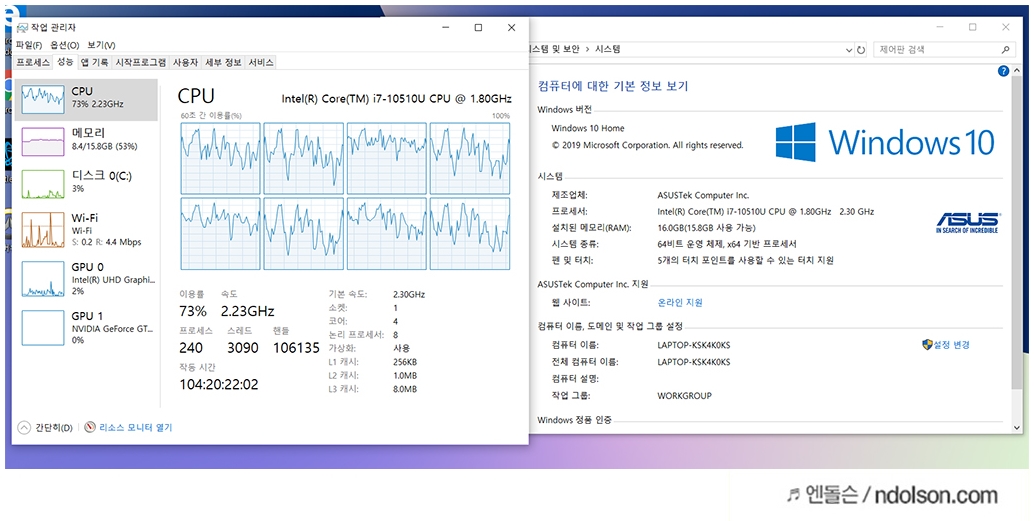Switch to the 성능 tab
This screenshot has height=521, width=1034.
(x=65, y=62)
